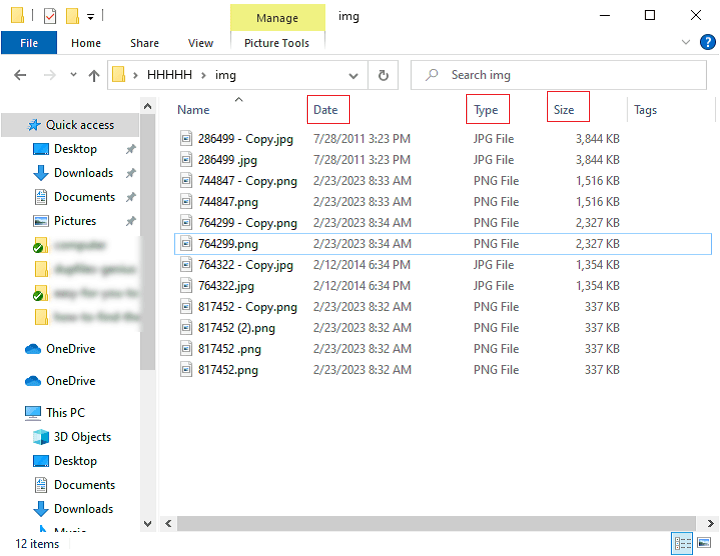
Task: Go forward with the Forward arrow
Action: [49, 75]
